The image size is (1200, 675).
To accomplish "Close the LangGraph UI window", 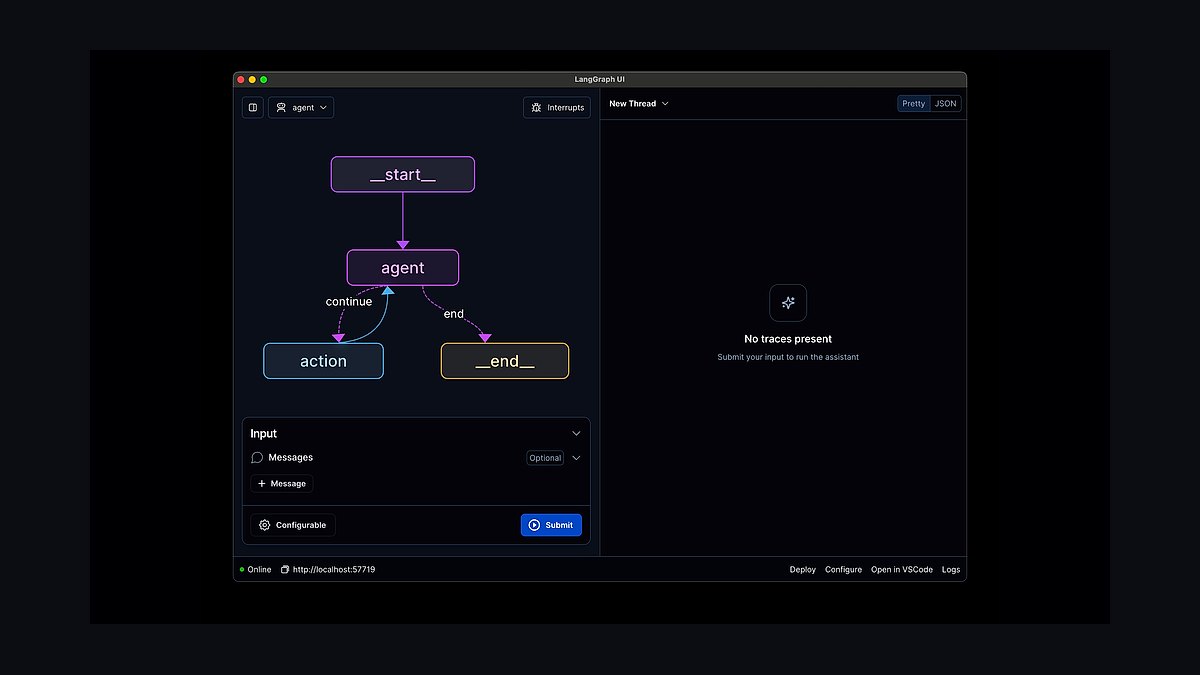I will (x=240, y=79).
